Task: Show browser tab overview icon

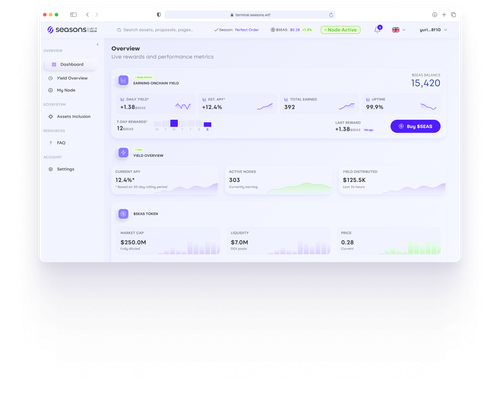Action: click(x=453, y=14)
